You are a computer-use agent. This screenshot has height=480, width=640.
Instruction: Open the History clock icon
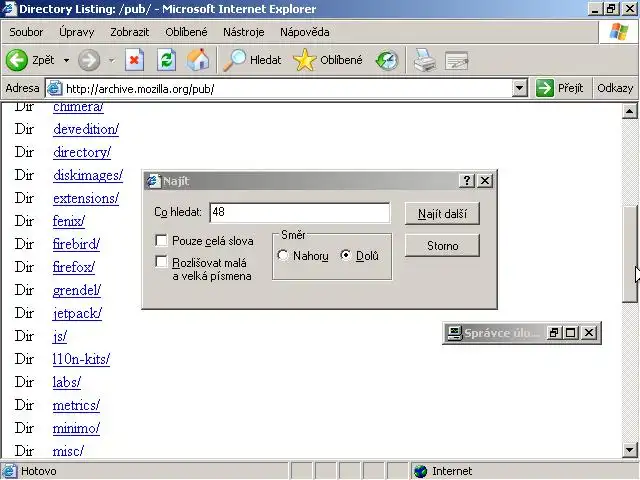[x=387, y=60]
